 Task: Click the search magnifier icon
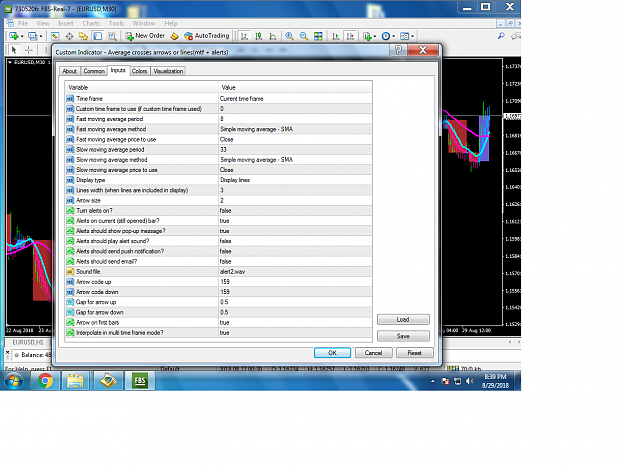(501, 36)
